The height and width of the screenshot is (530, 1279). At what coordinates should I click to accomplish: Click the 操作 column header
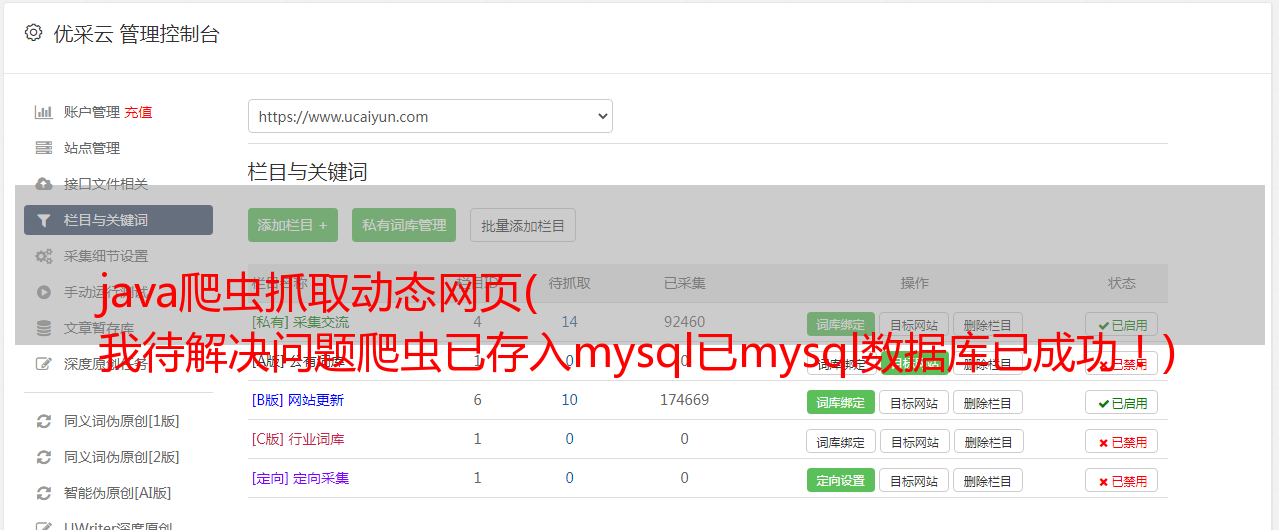point(915,283)
